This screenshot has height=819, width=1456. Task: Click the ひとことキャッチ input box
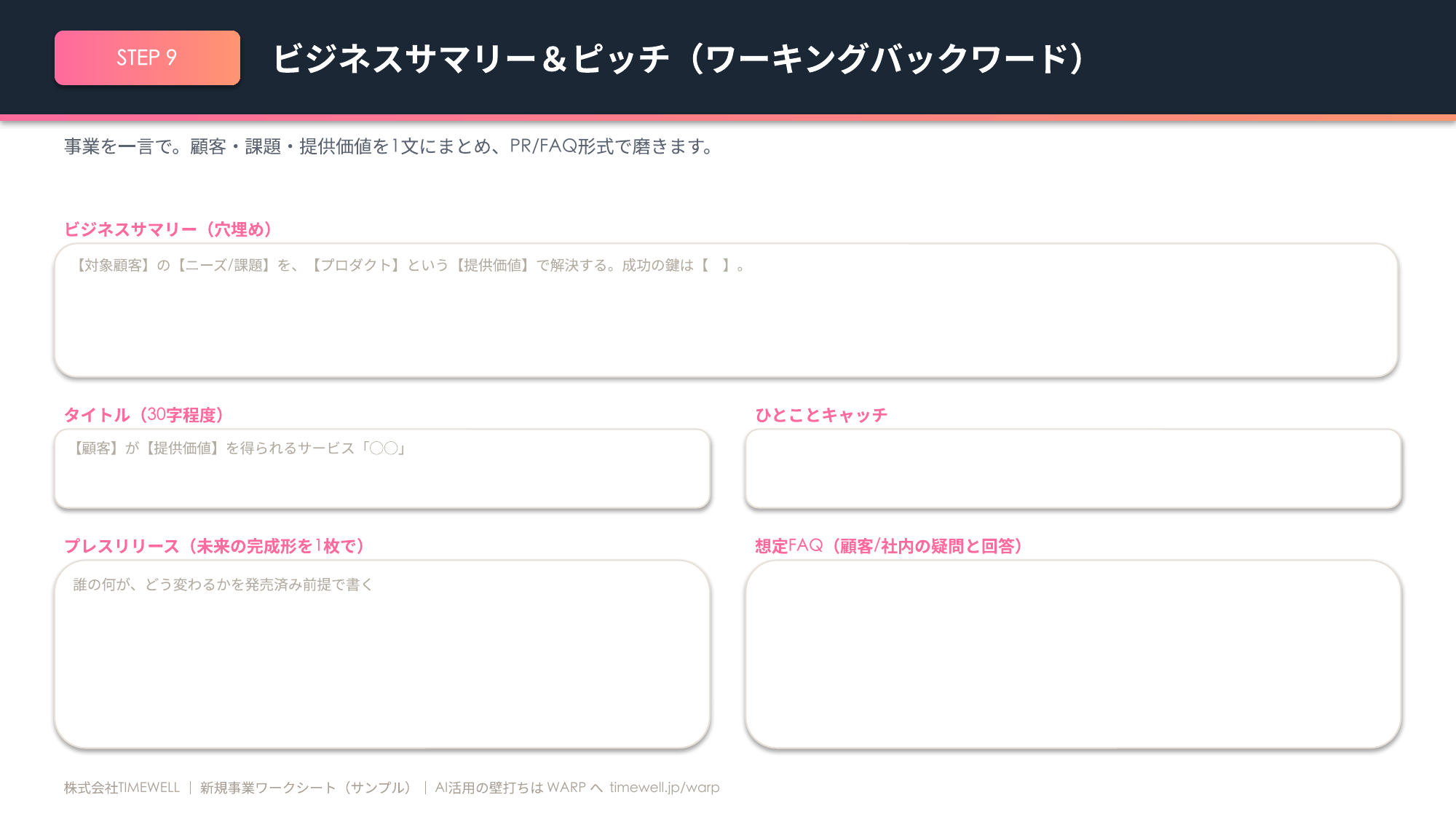tap(1073, 469)
